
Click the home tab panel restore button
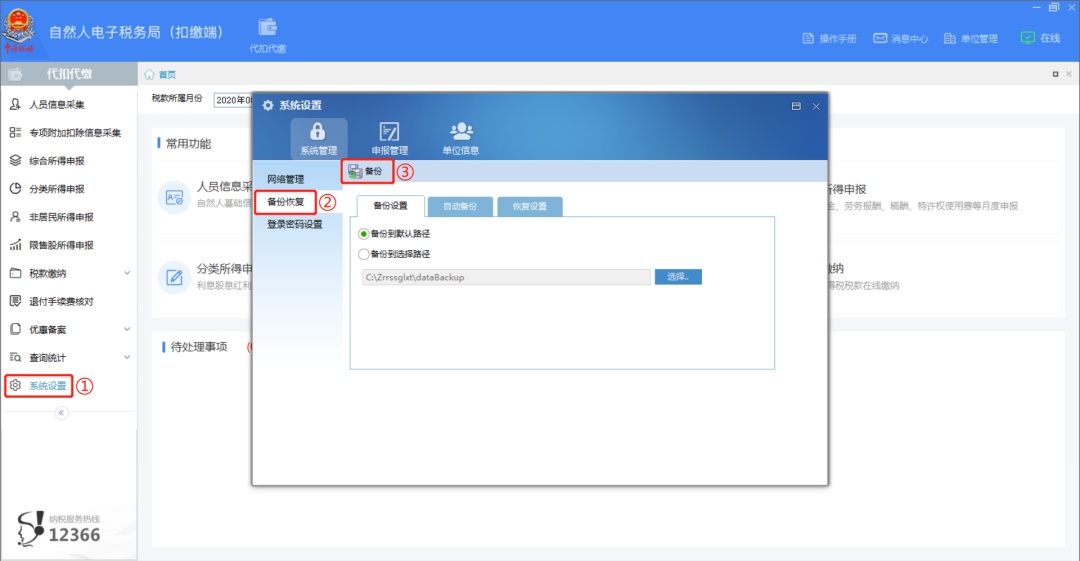(x=1055, y=74)
